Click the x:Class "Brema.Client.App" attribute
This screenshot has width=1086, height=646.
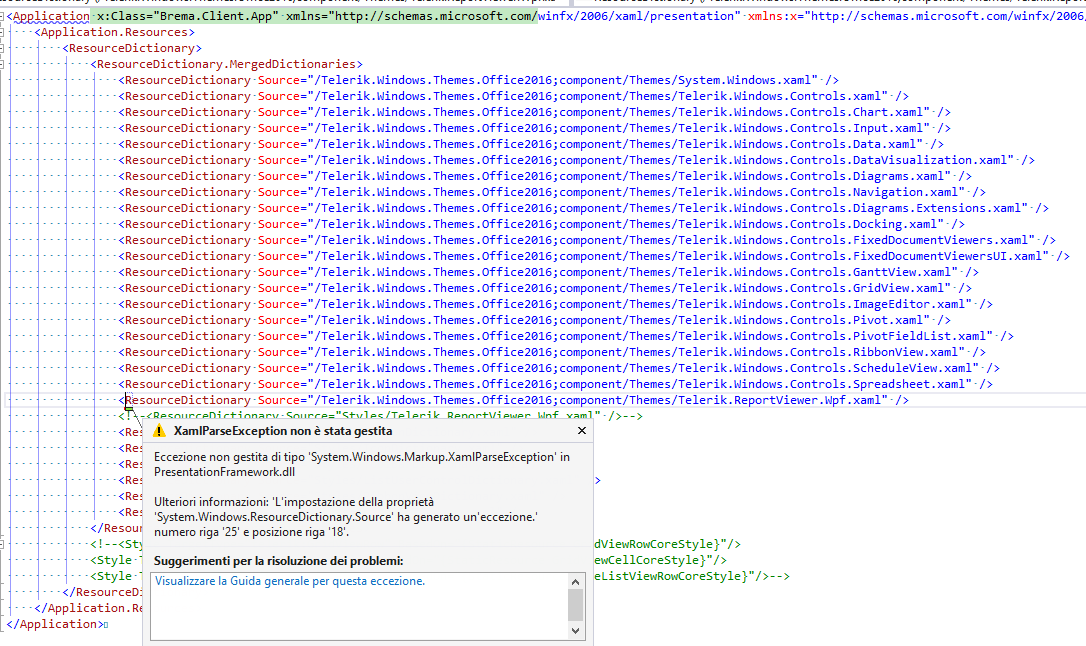click(188, 16)
